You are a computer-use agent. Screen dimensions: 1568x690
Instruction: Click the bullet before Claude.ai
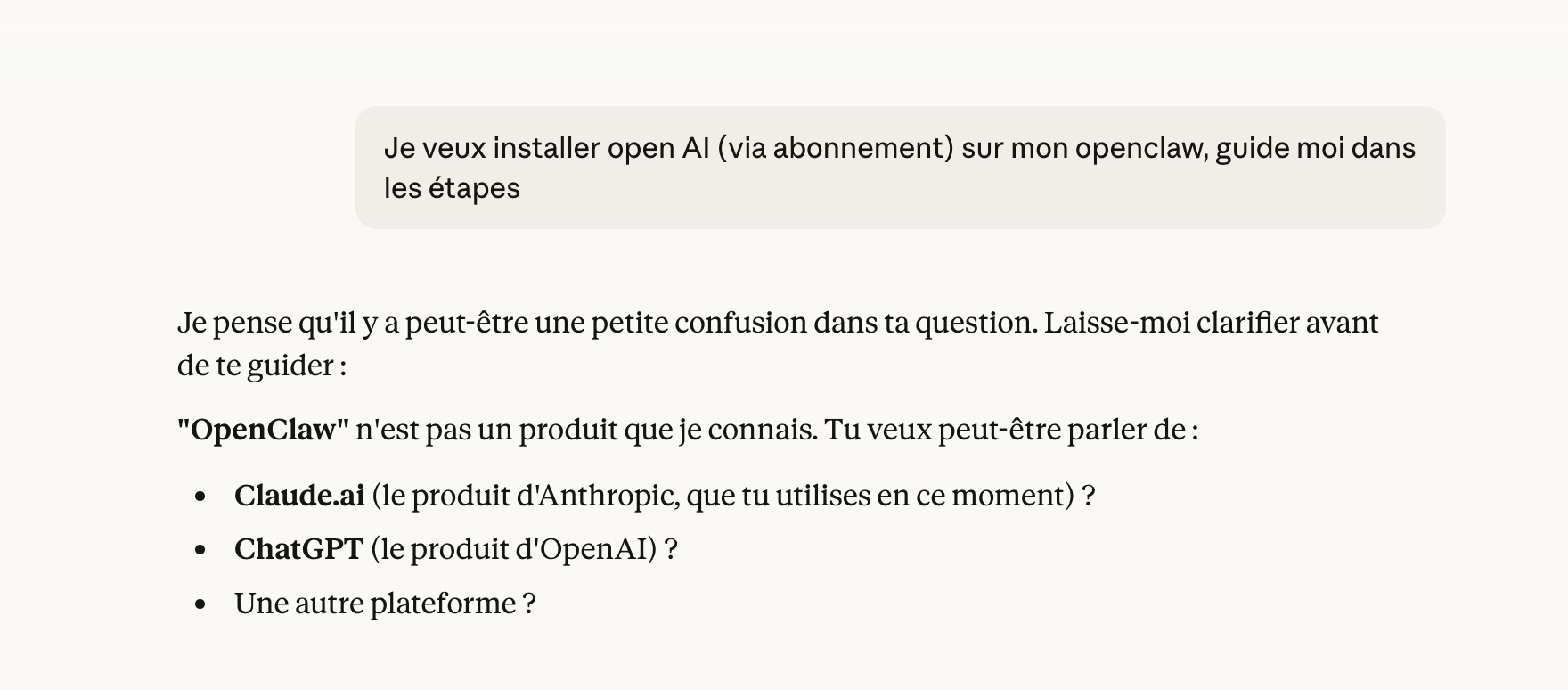tap(200, 497)
